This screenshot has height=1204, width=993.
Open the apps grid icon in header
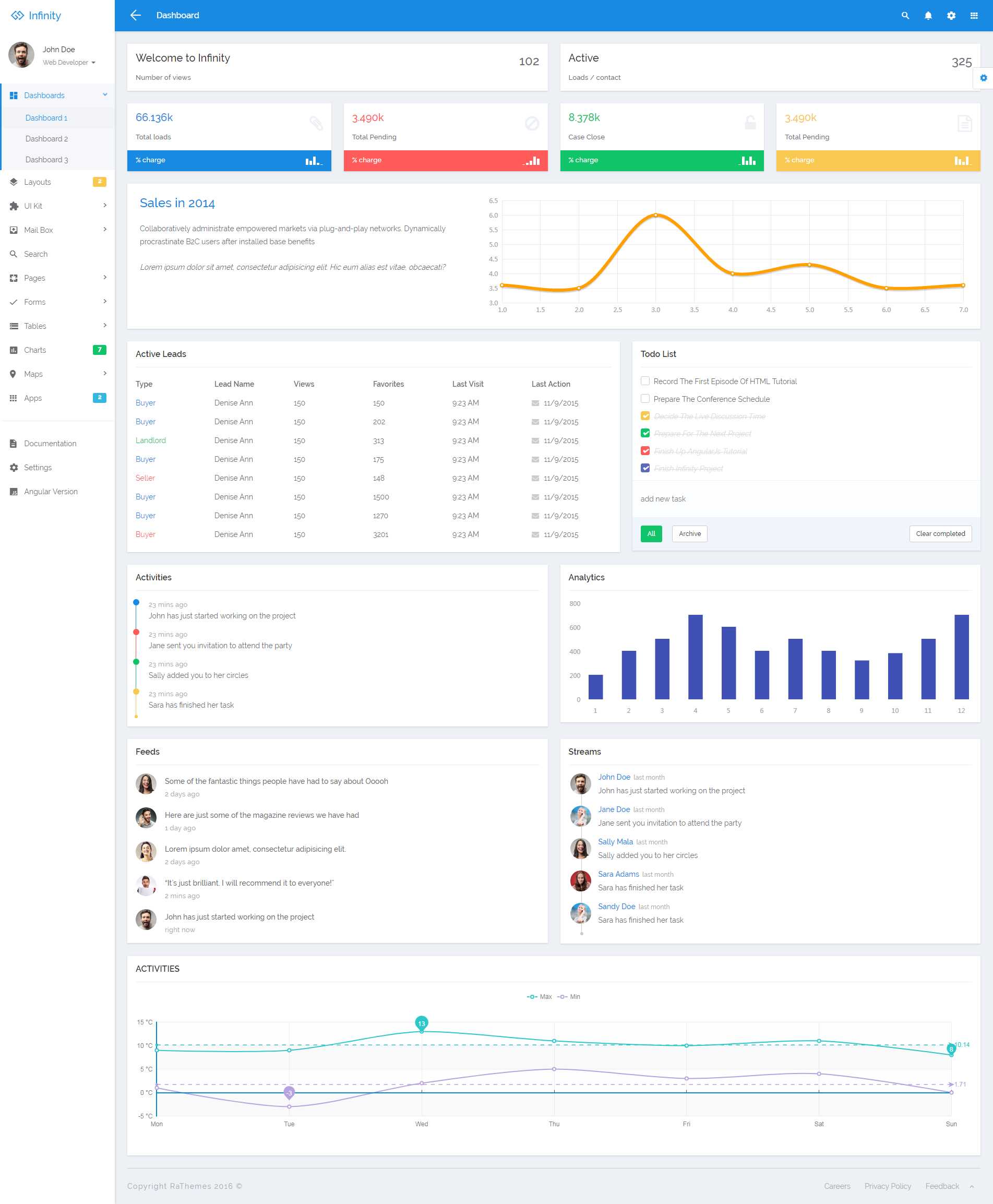pyautogui.click(x=974, y=16)
